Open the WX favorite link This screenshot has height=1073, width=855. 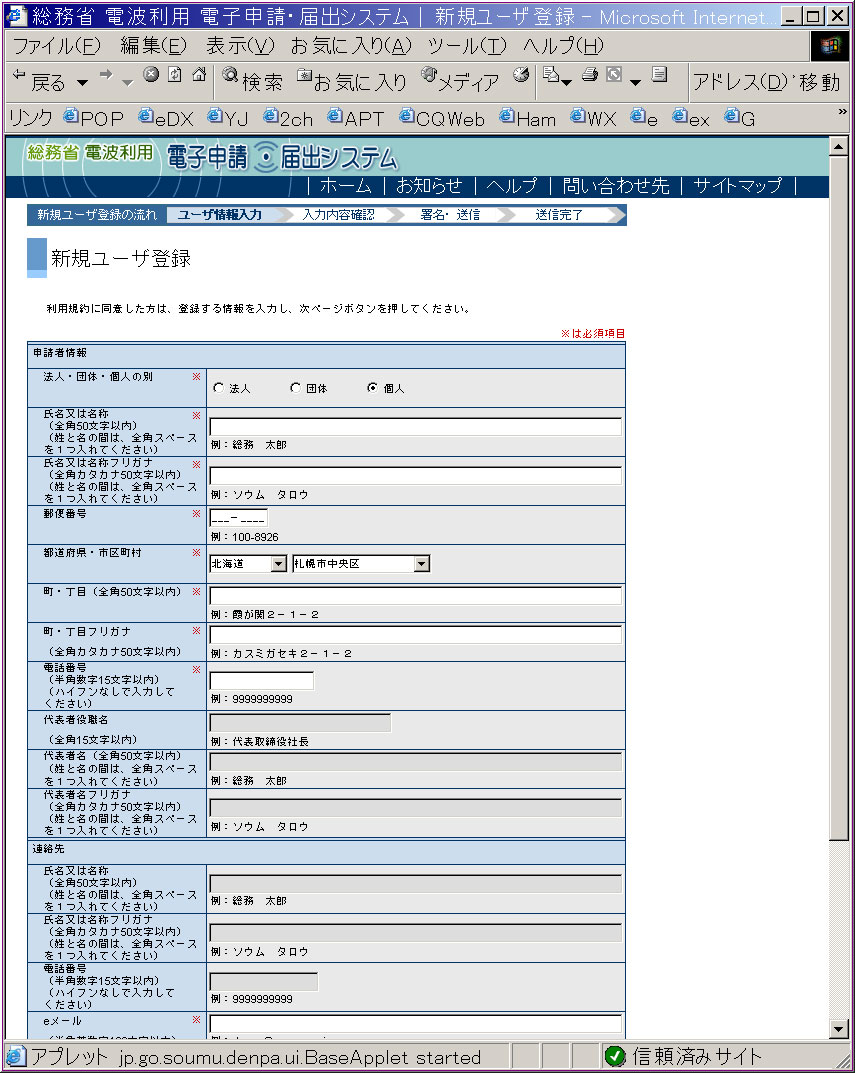coord(593,118)
